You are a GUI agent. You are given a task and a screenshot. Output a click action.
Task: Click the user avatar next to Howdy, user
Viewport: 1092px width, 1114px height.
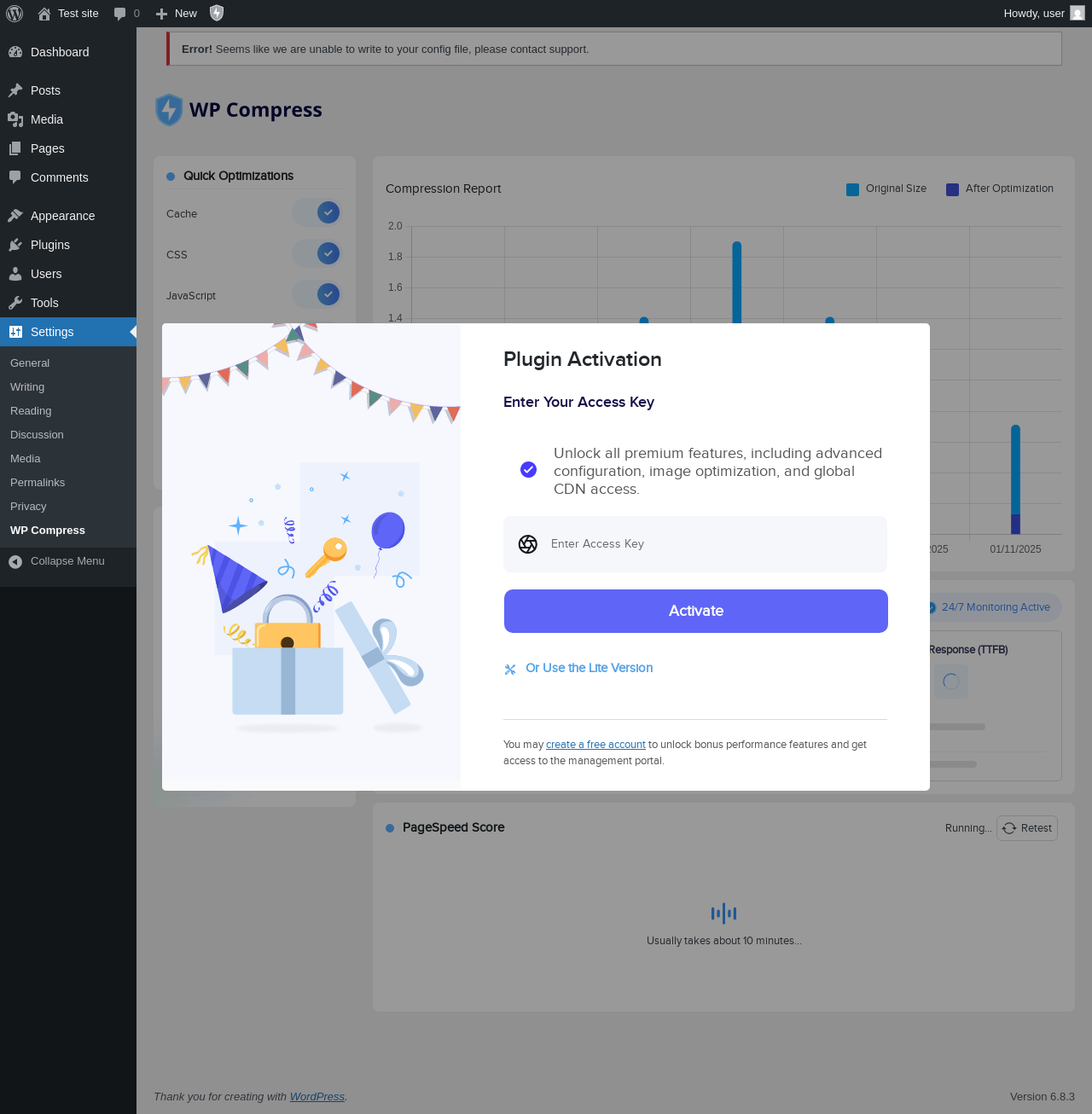coord(1077,13)
